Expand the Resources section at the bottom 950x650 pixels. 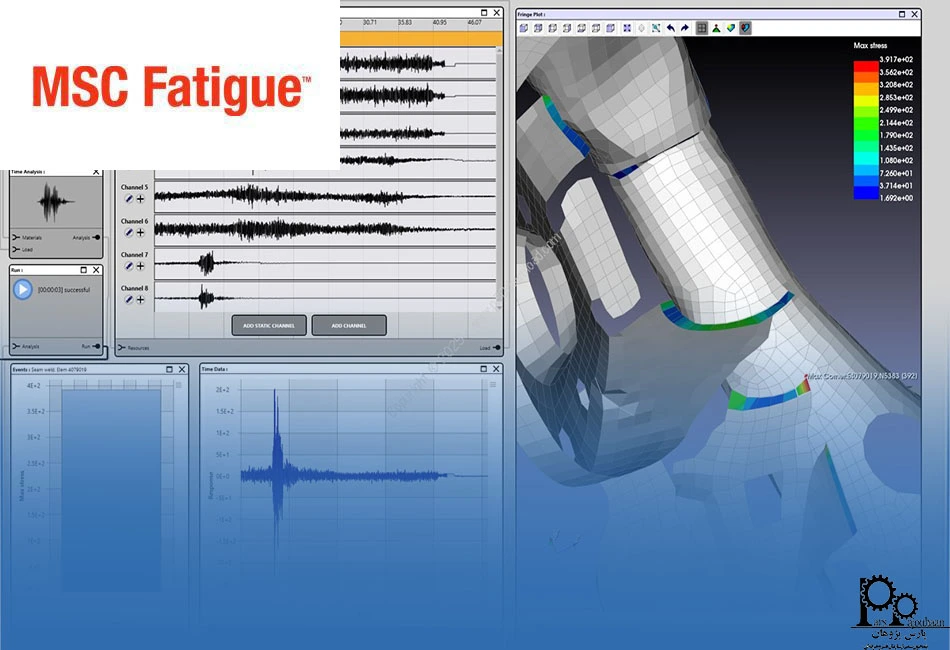[133, 347]
